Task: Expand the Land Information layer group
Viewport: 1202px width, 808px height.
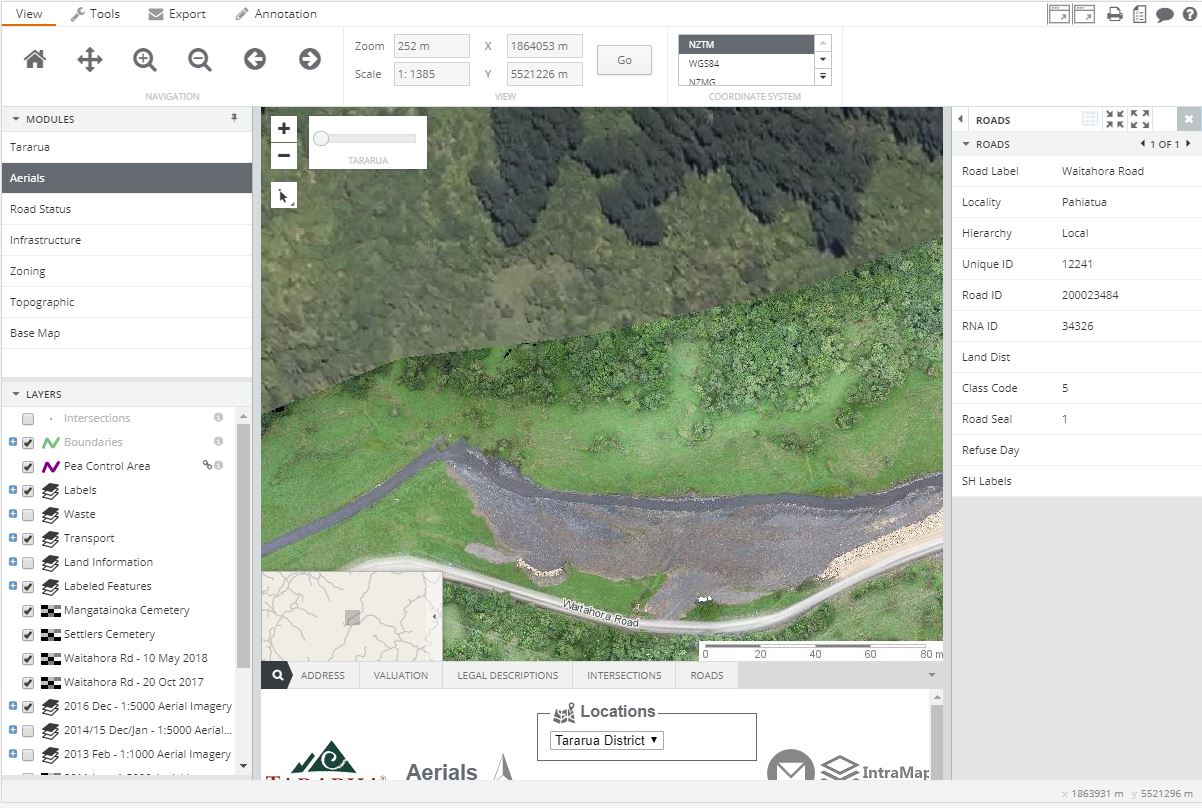Action: (13, 562)
